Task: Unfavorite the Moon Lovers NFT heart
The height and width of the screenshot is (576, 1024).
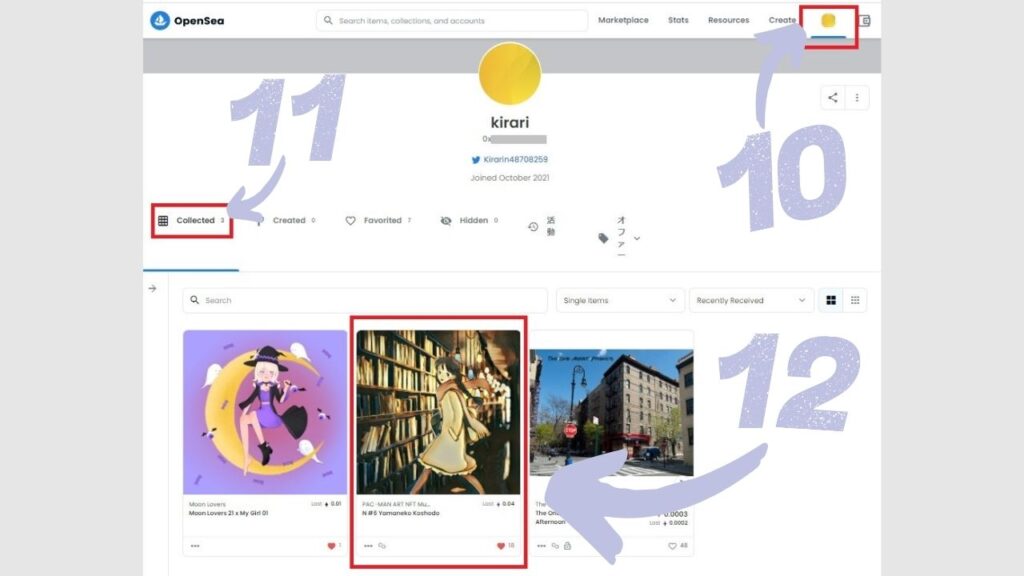Action: 331,546
